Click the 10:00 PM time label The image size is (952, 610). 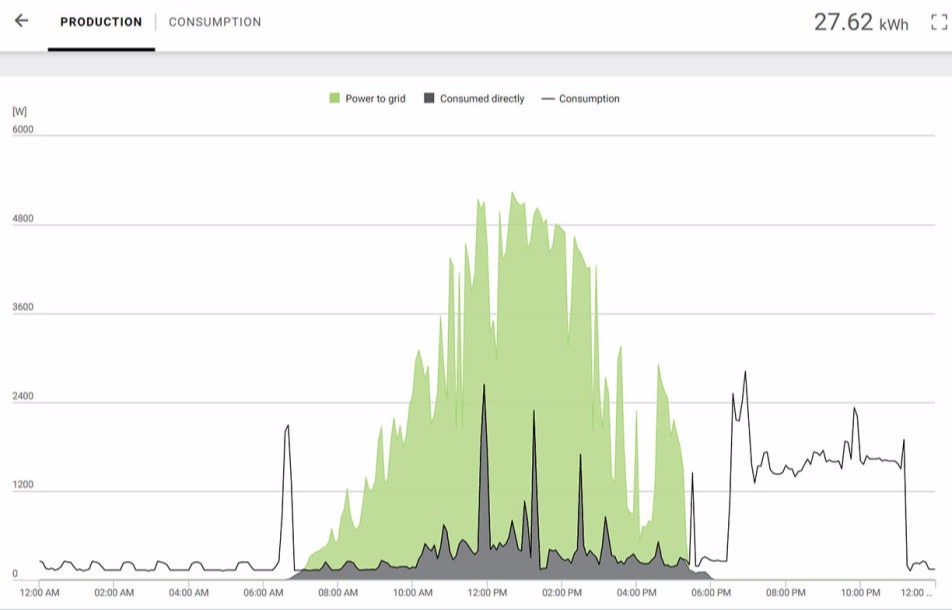(860, 592)
